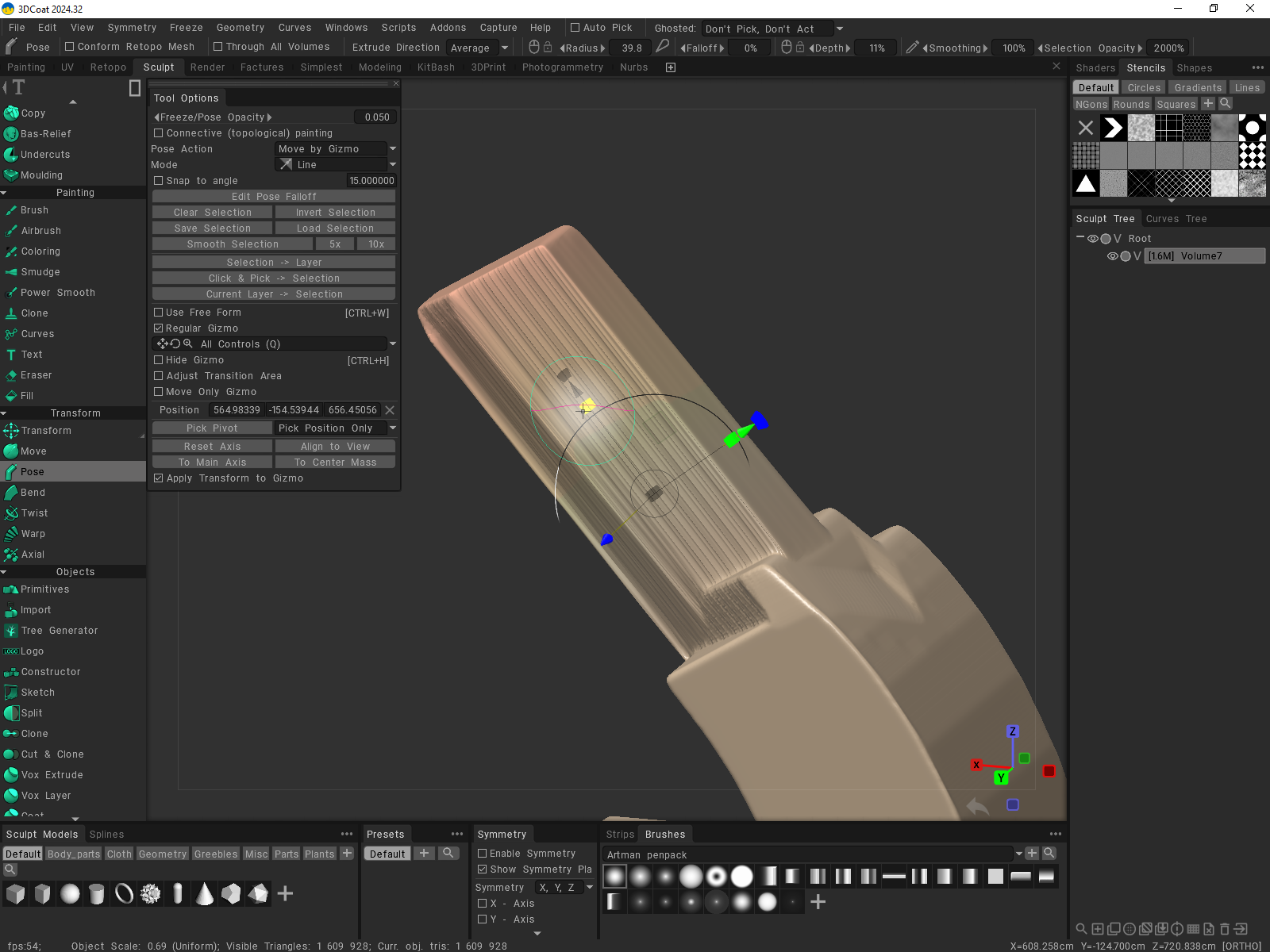Select the checkerboard stencil thumbnail
The image size is (1270, 952).
[x=1252, y=155]
